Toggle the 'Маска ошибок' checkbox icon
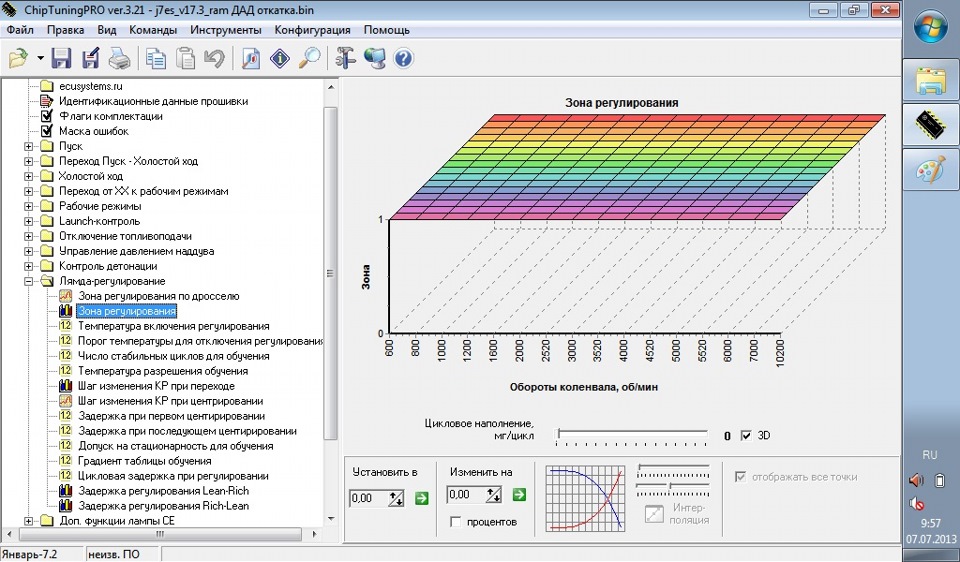The width and height of the screenshot is (960, 562). (47, 131)
